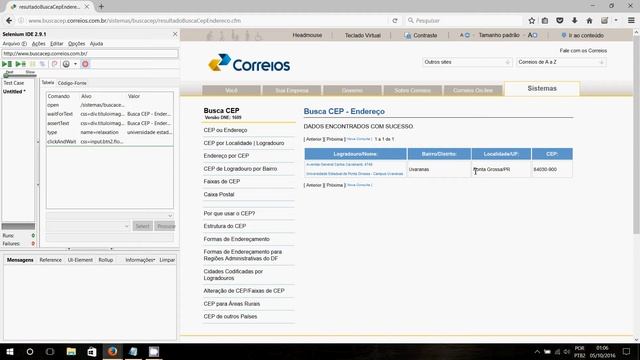Click the Selenium Base URL field
Viewport: 640px width, 360px height.
(90, 53)
